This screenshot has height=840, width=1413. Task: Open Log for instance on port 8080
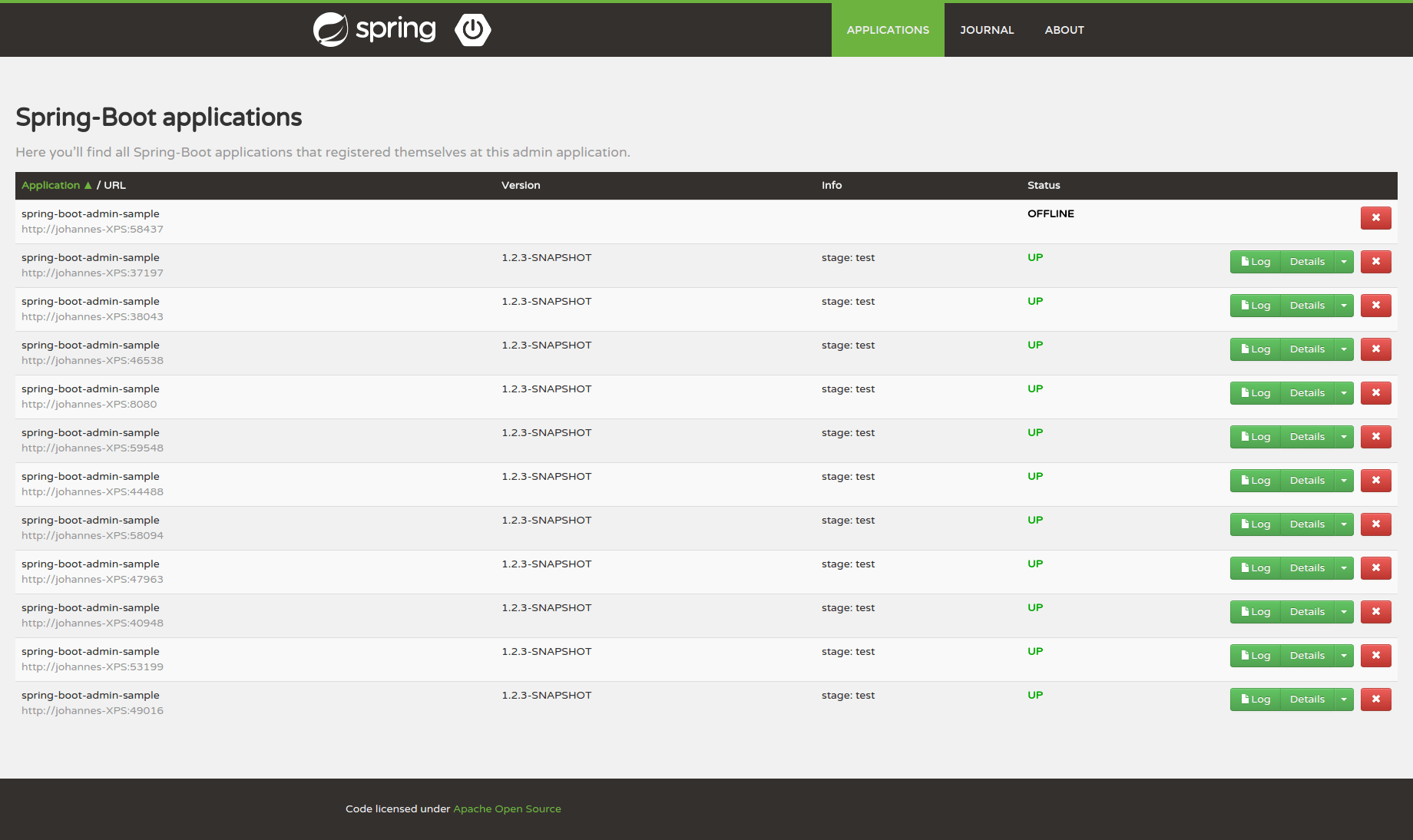(x=1255, y=392)
